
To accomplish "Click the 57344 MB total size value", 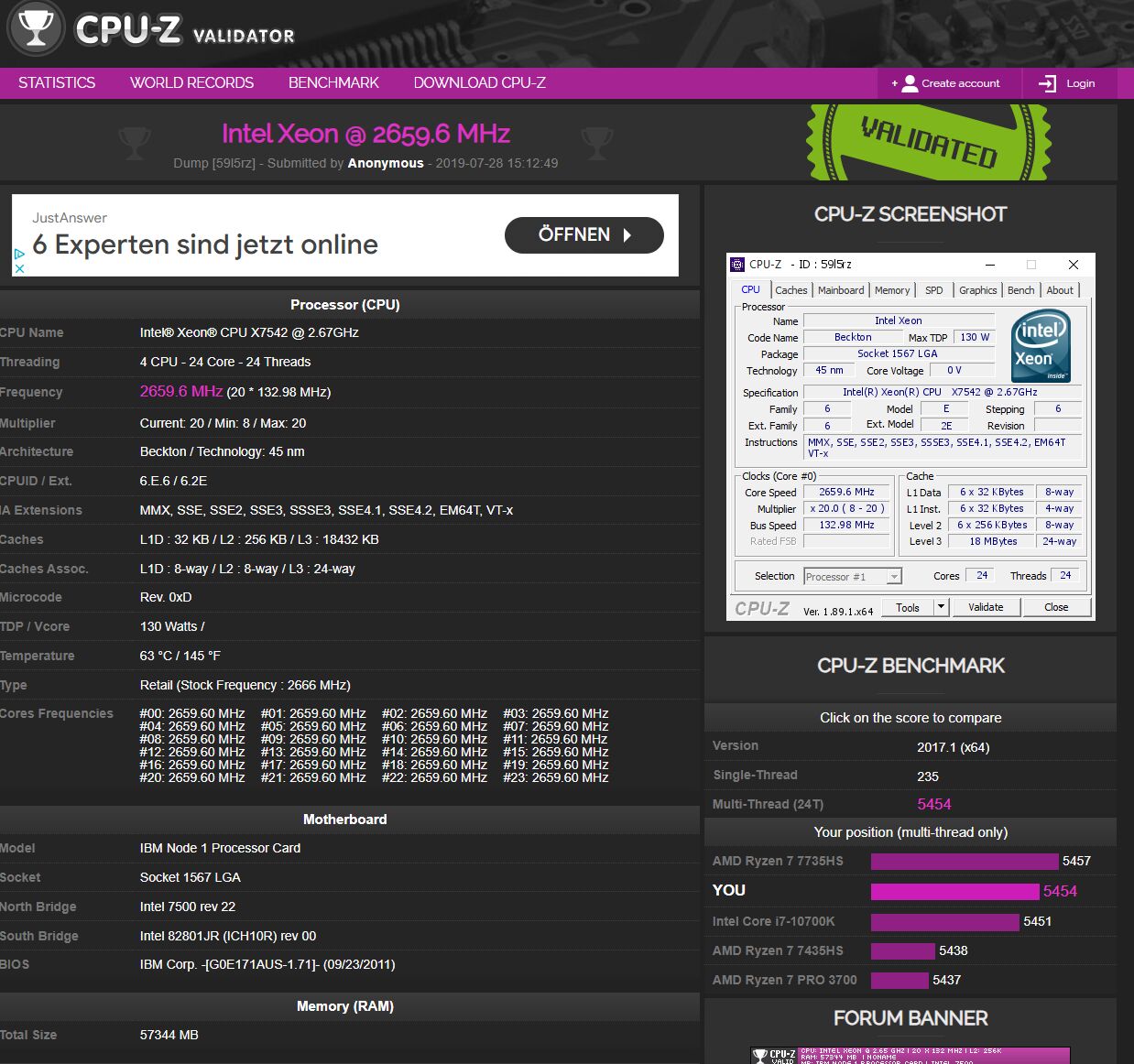I will click(x=169, y=1035).
